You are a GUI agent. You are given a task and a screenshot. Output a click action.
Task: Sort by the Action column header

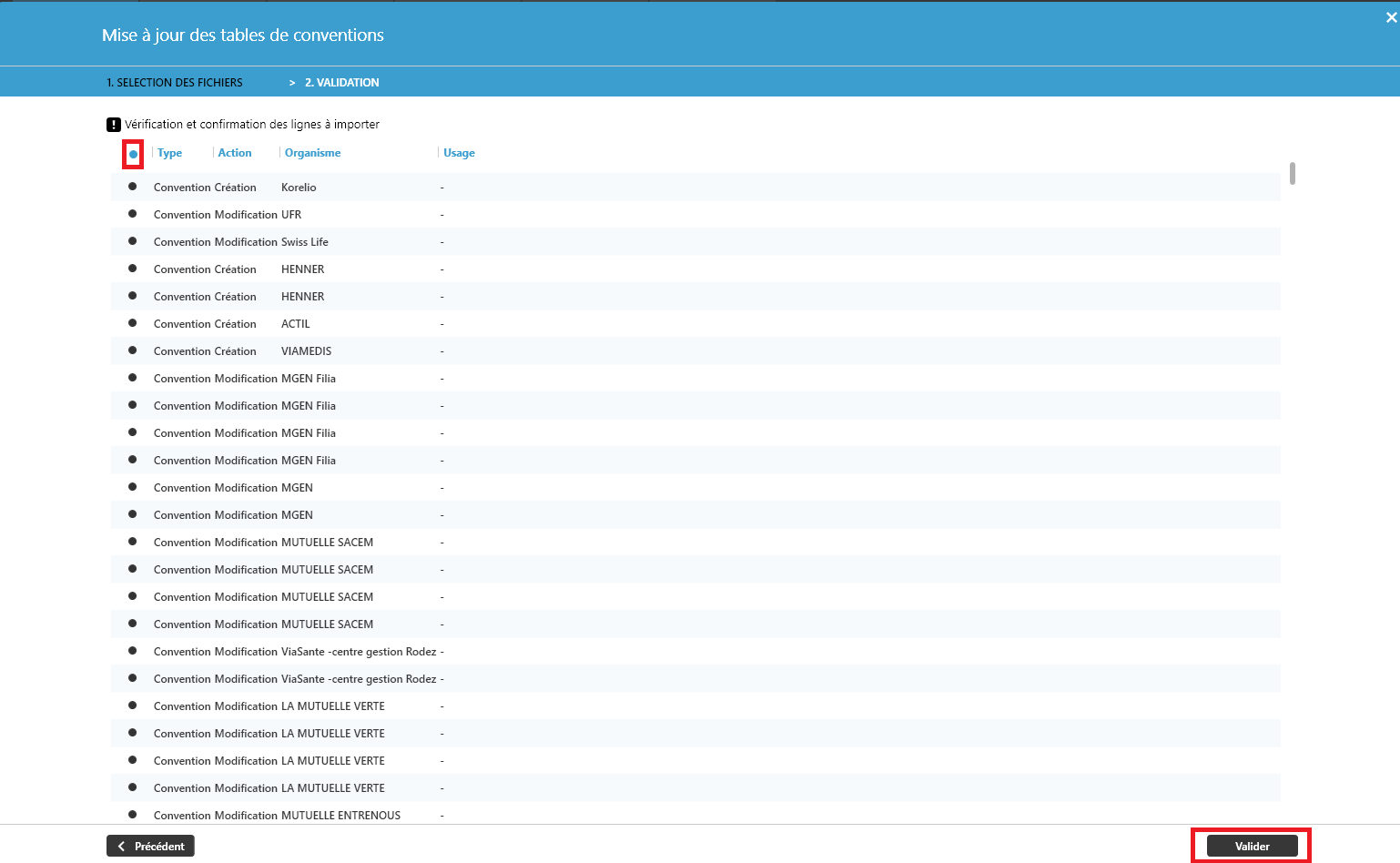click(235, 153)
